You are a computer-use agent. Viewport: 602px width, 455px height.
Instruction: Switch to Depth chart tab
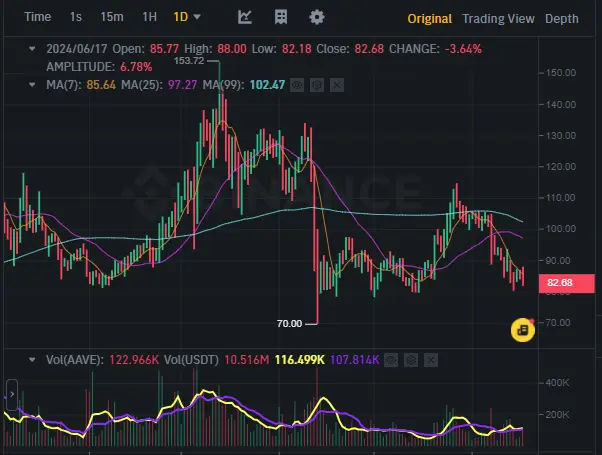coord(562,19)
